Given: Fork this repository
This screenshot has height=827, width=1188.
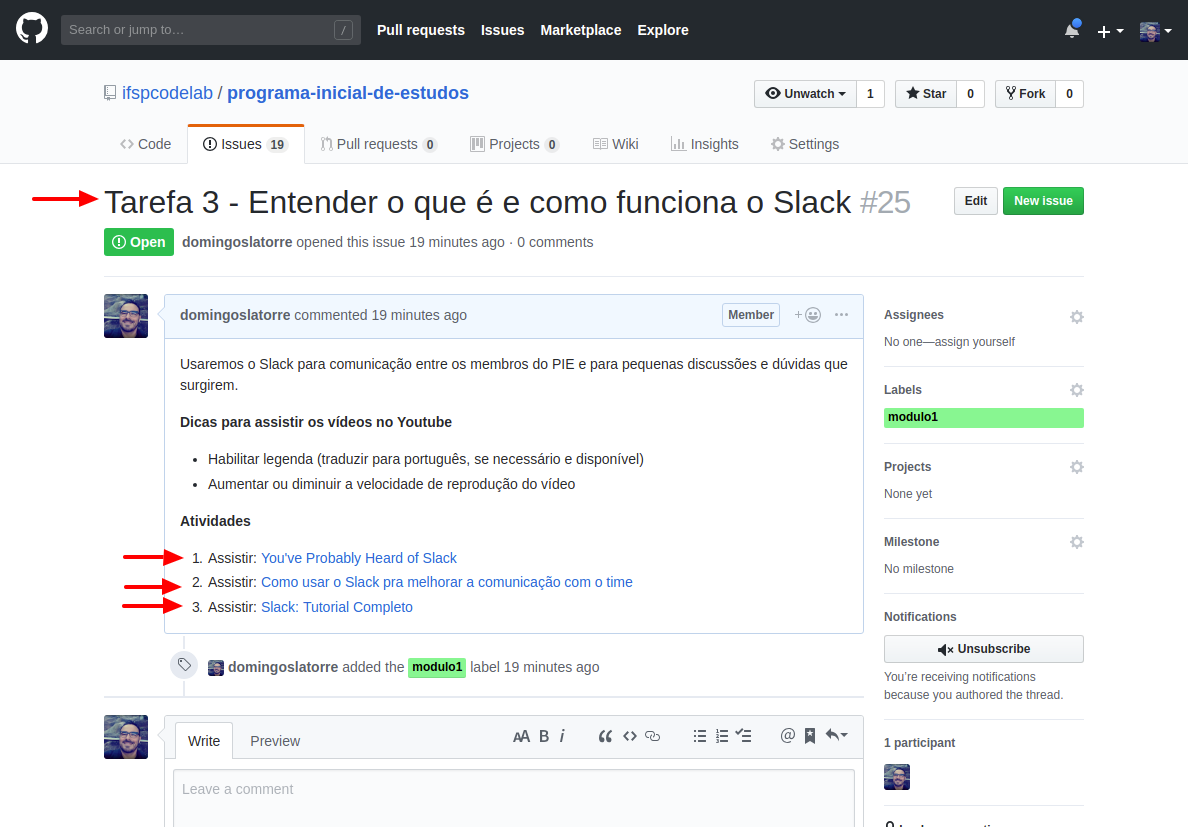Looking at the screenshot, I should 1025,94.
